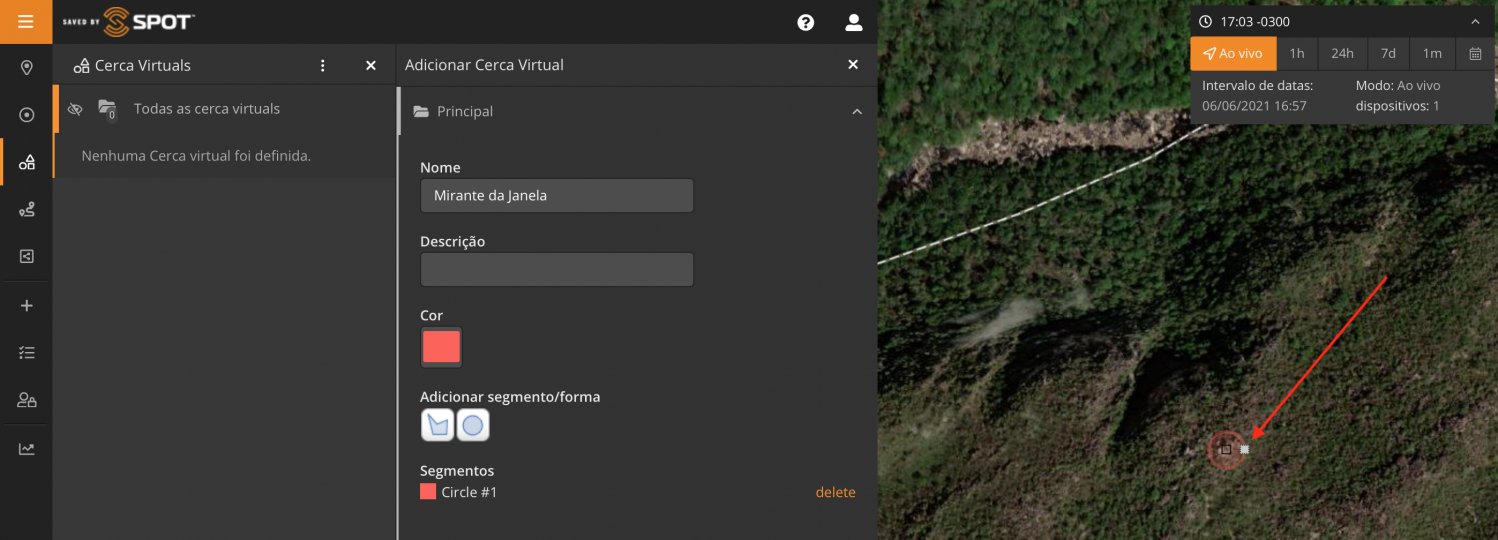Select the polygon shape tool
The height and width of the screenshot is (540, 1498).
[x=437, y=425]
